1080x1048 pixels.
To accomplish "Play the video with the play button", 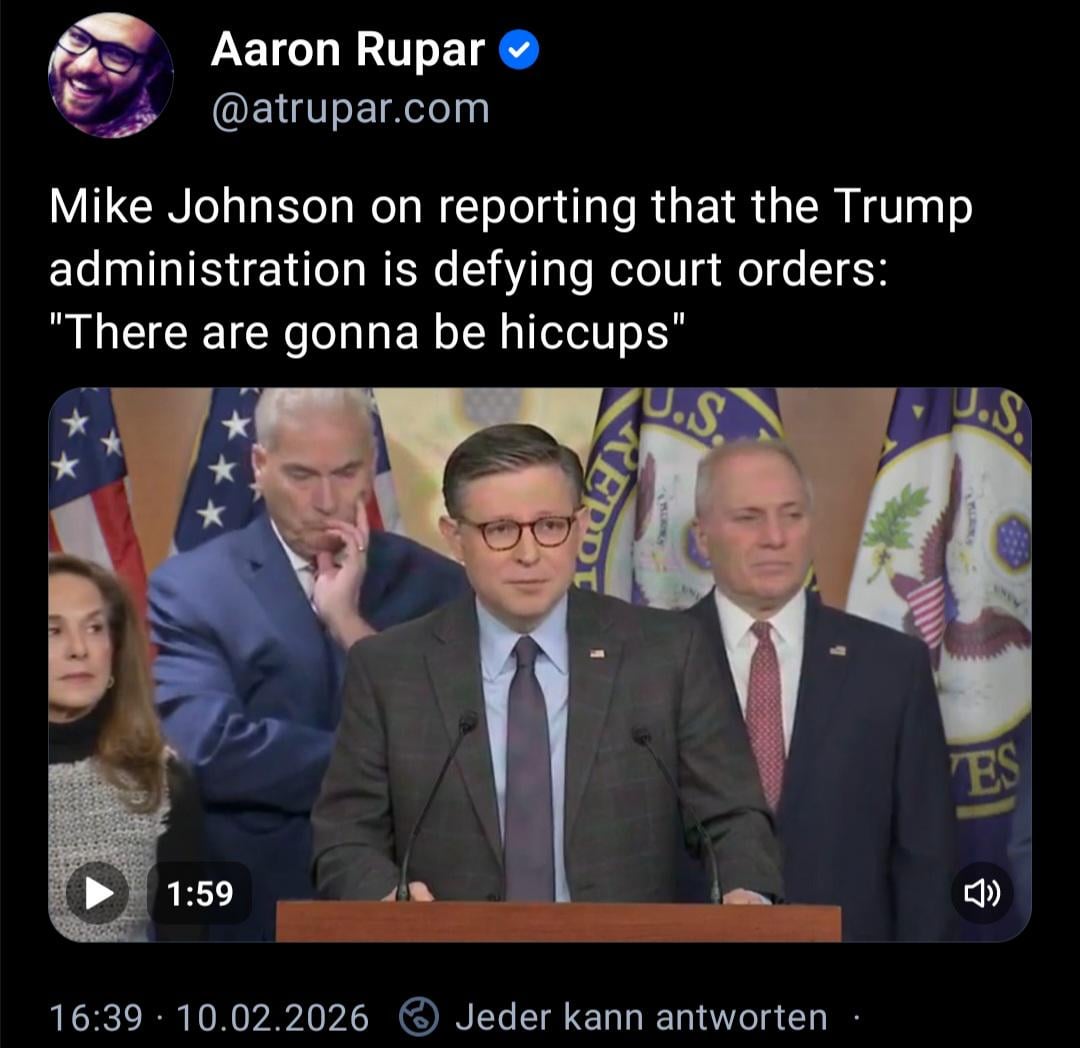I will pyautogui.click(x=98, y=893).
